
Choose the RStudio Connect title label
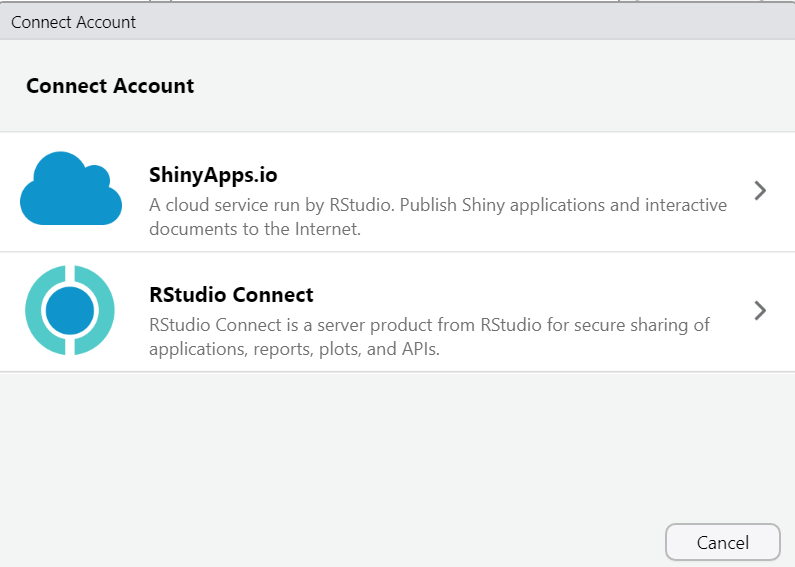(x=231, y=295)
